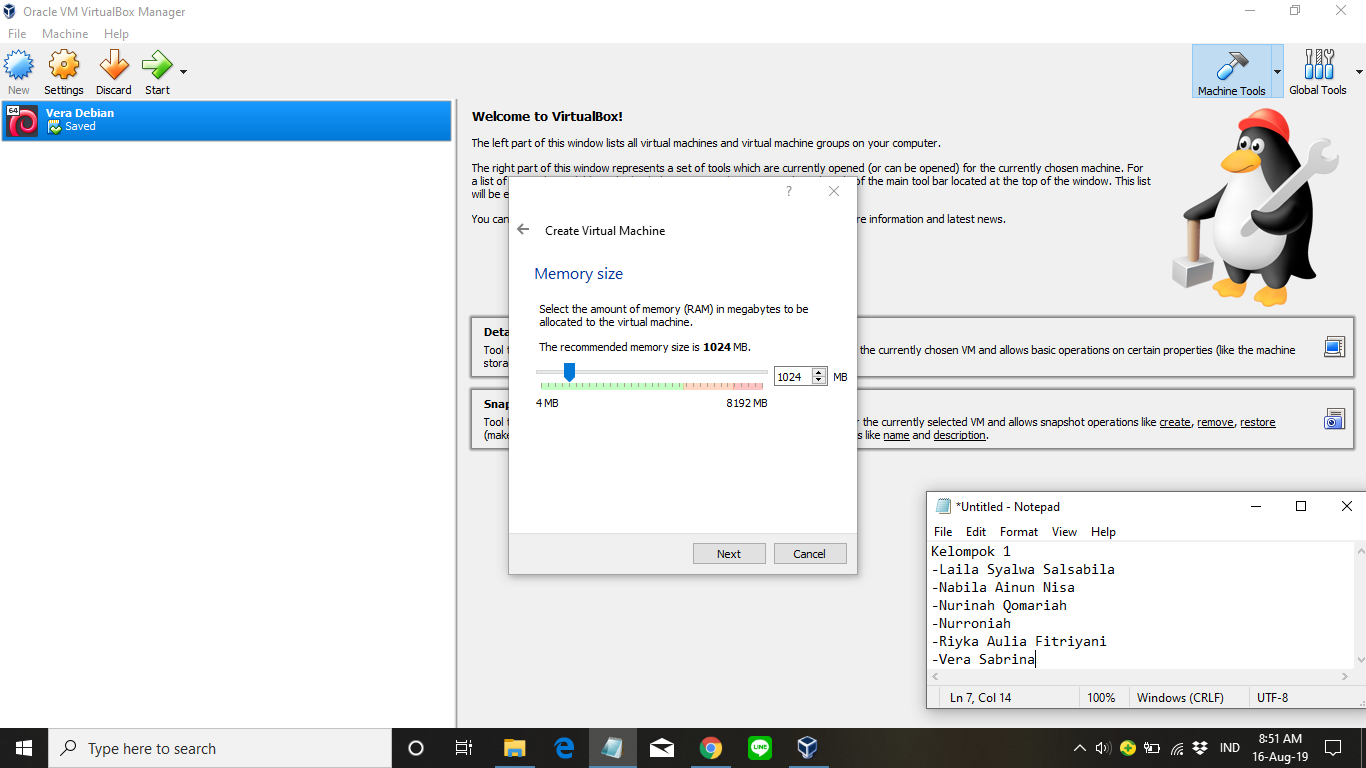Click the VirtualBox icon in the taskbar
This screenshot has height=768, width=1366.
(808, 748)
